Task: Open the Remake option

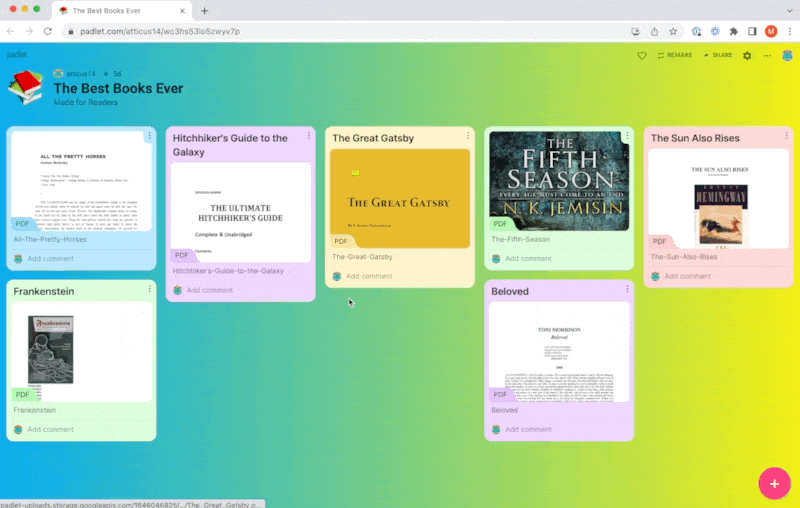Action: (674, 55)
